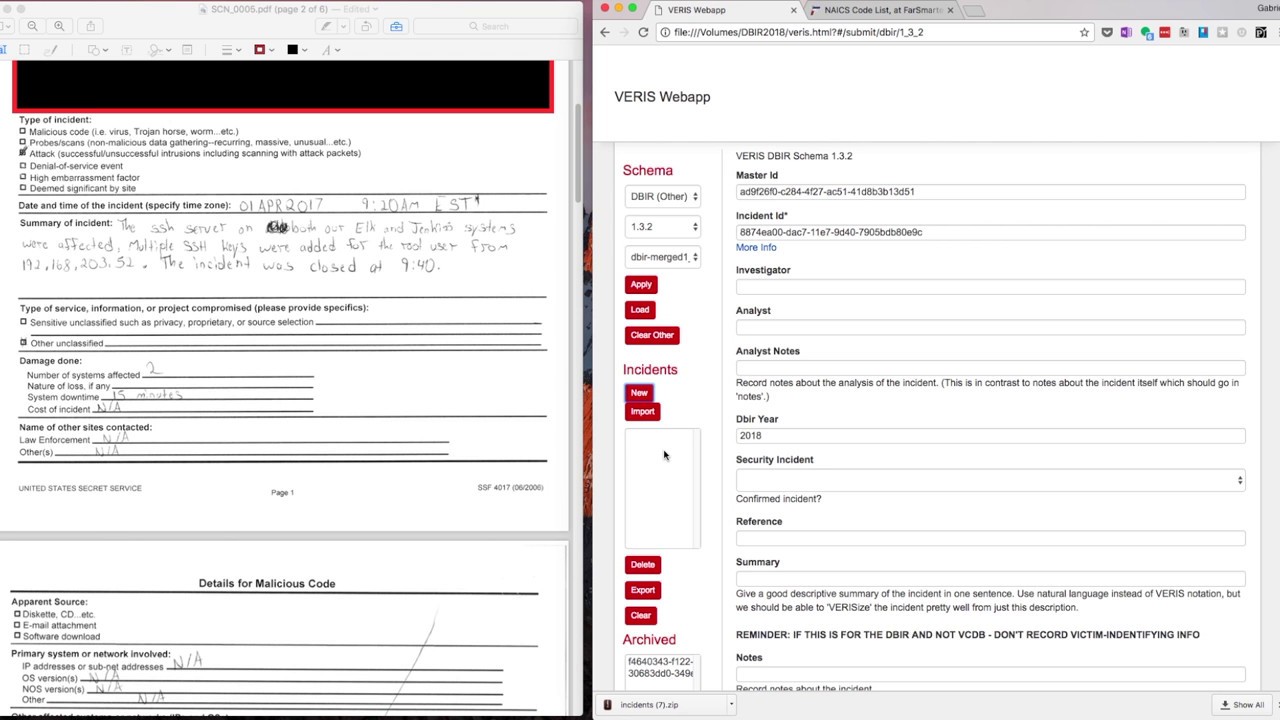Switch to NAICS Code List tab
This screenshot has height=720, width=1280.
[883, 10]
